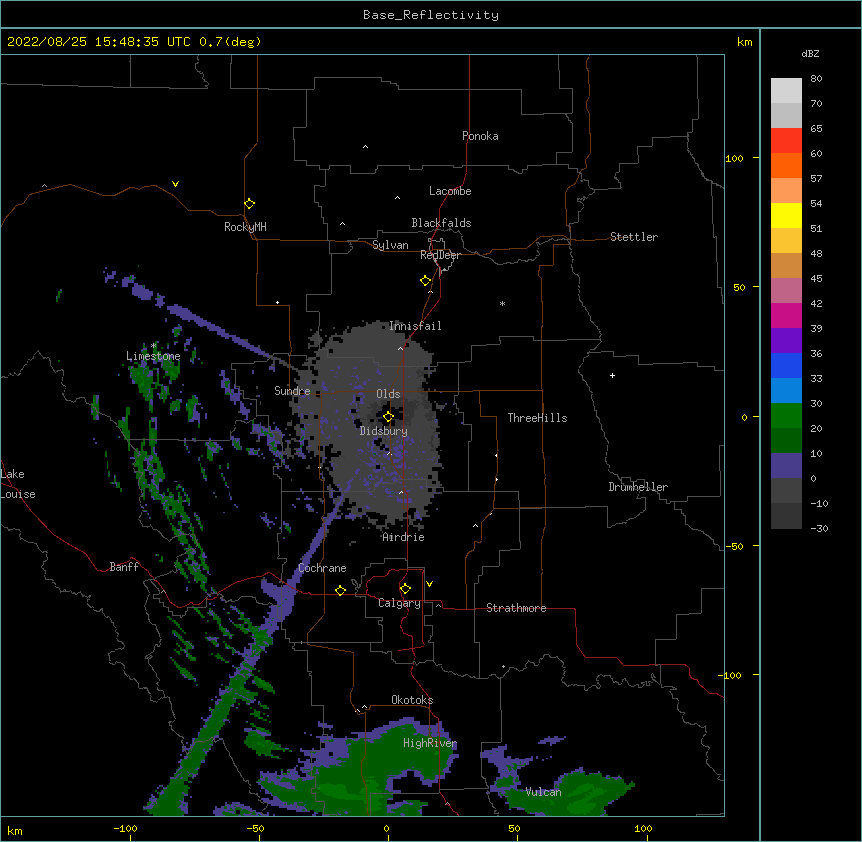Select the bright yellow legend swatch
Viewport: 862px width, 842px height.
click(786, 215)
